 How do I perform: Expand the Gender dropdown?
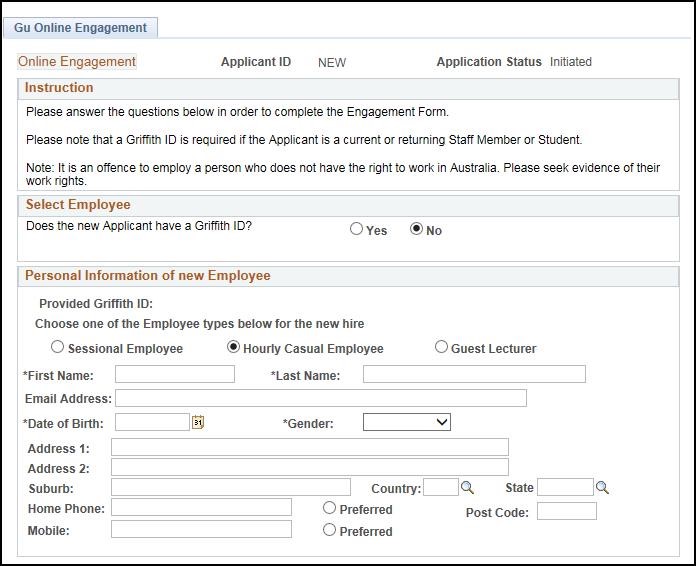point(407,423)
